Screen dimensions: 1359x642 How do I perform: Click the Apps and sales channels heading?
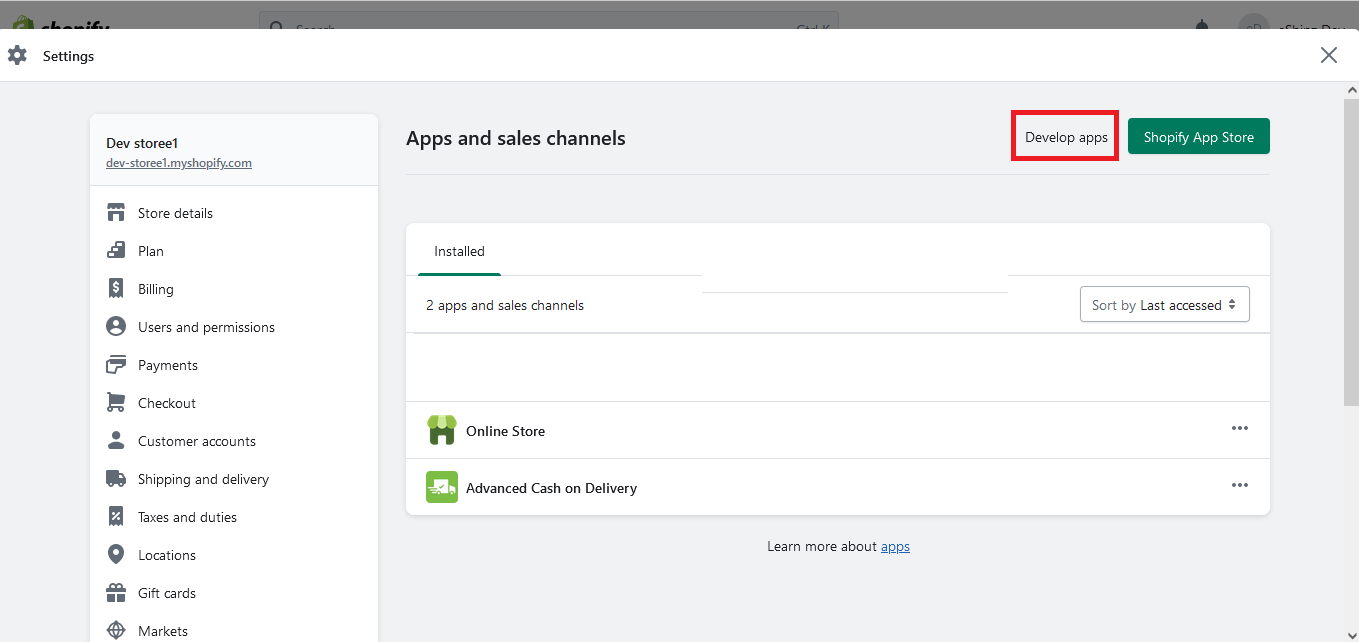516,138
